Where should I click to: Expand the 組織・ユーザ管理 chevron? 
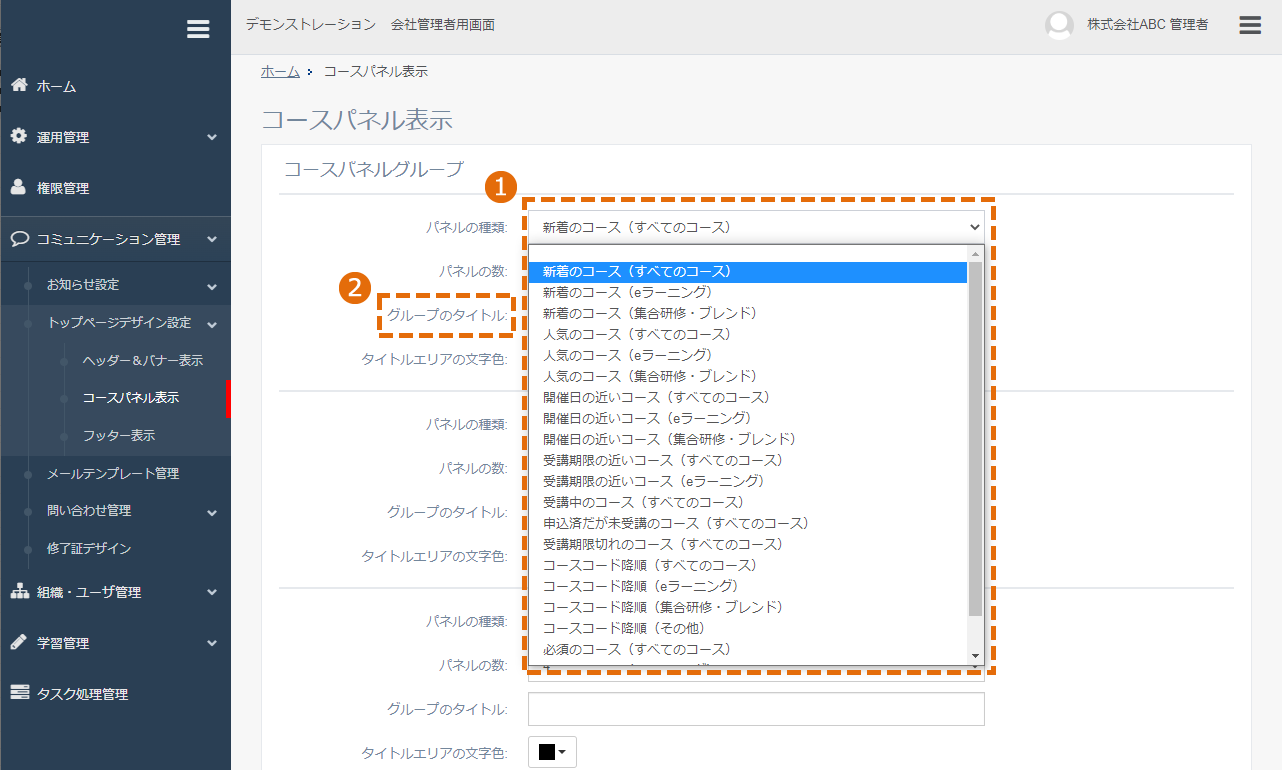click(x=212, y=592)
